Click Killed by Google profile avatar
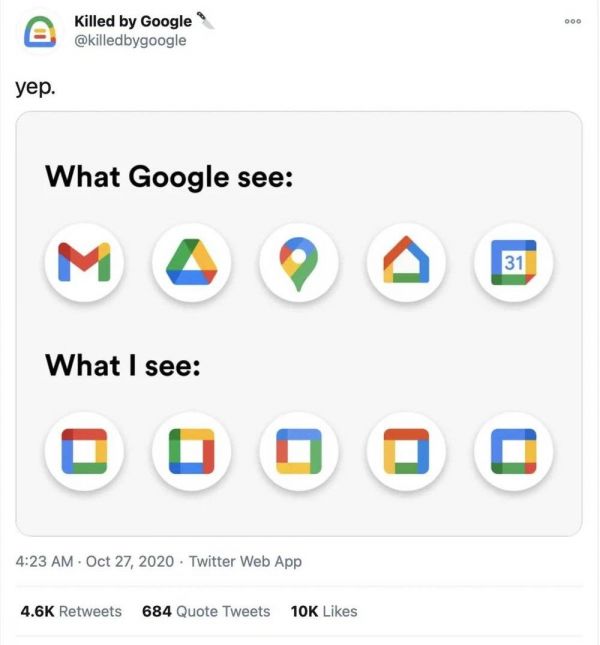 click(x=40, y=31)
